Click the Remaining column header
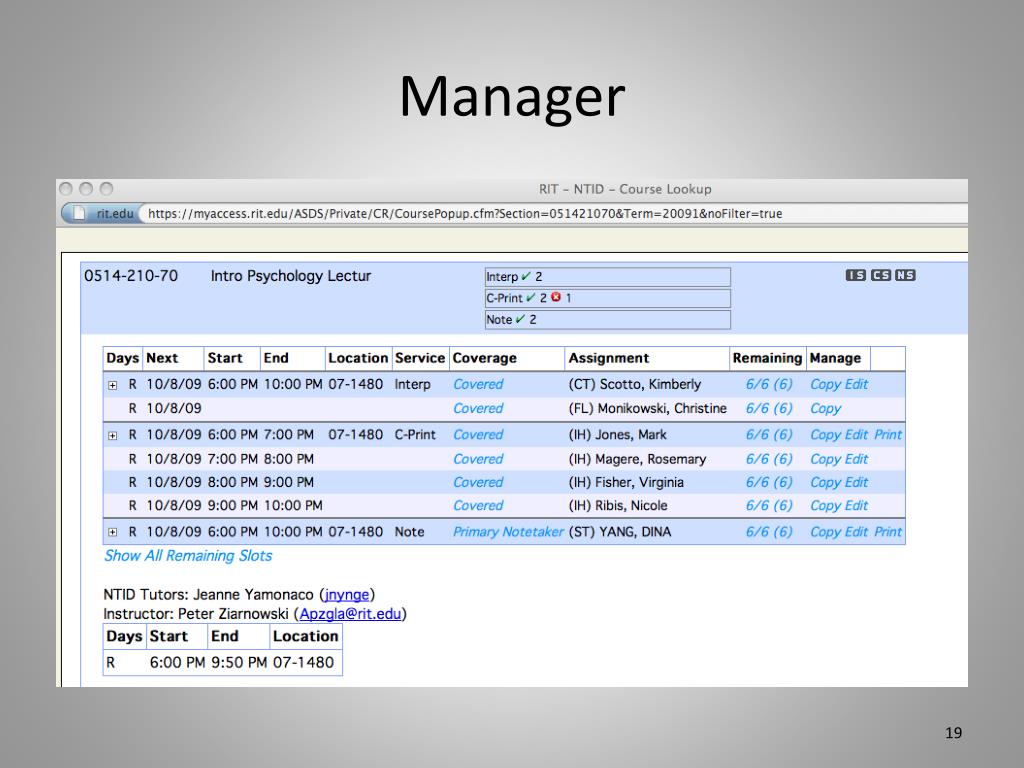Image resolution: width=1024 pixels, height=768 pixels. (x=767, y=358)
